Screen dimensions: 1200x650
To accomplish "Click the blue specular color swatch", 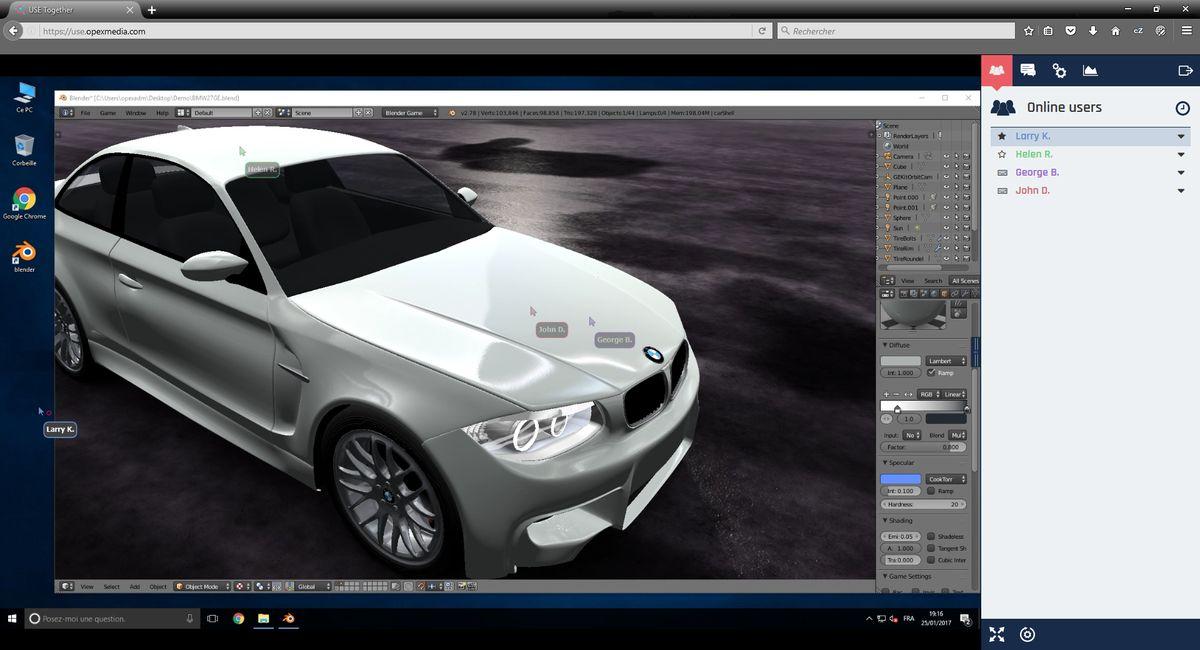I will (x=900, y=479).
